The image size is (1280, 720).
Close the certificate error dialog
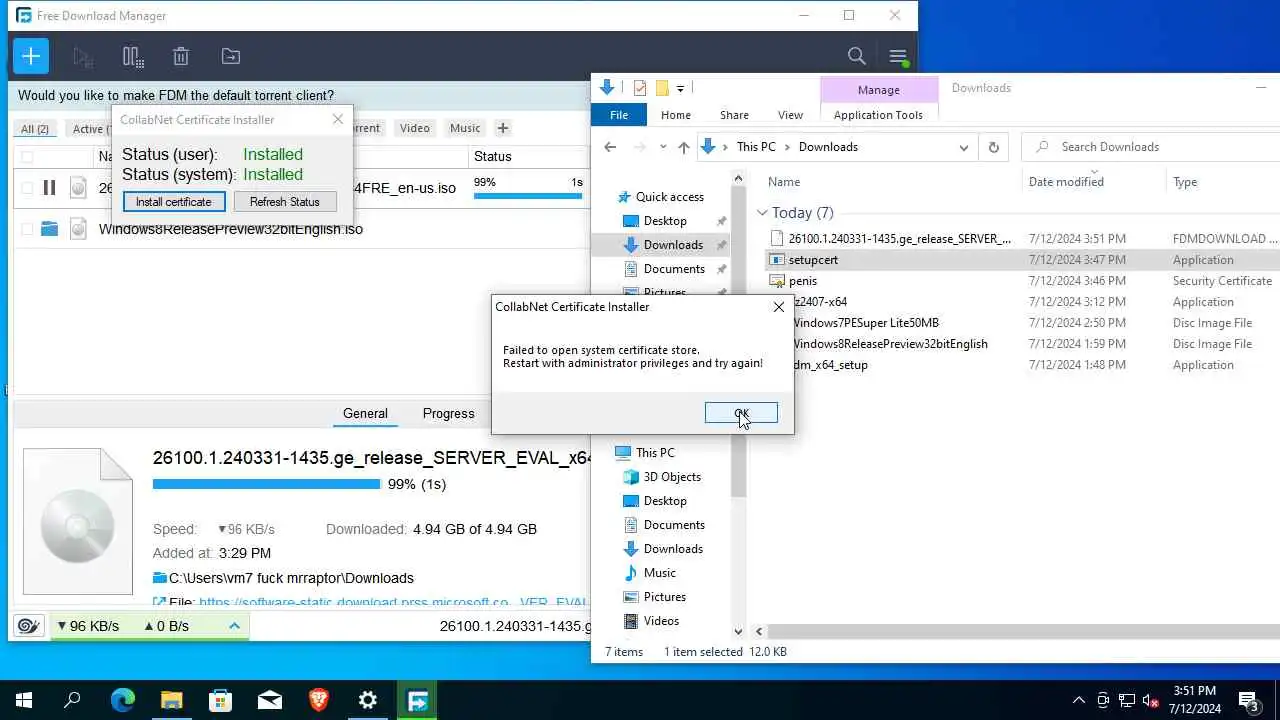click(x=779, y=307)
